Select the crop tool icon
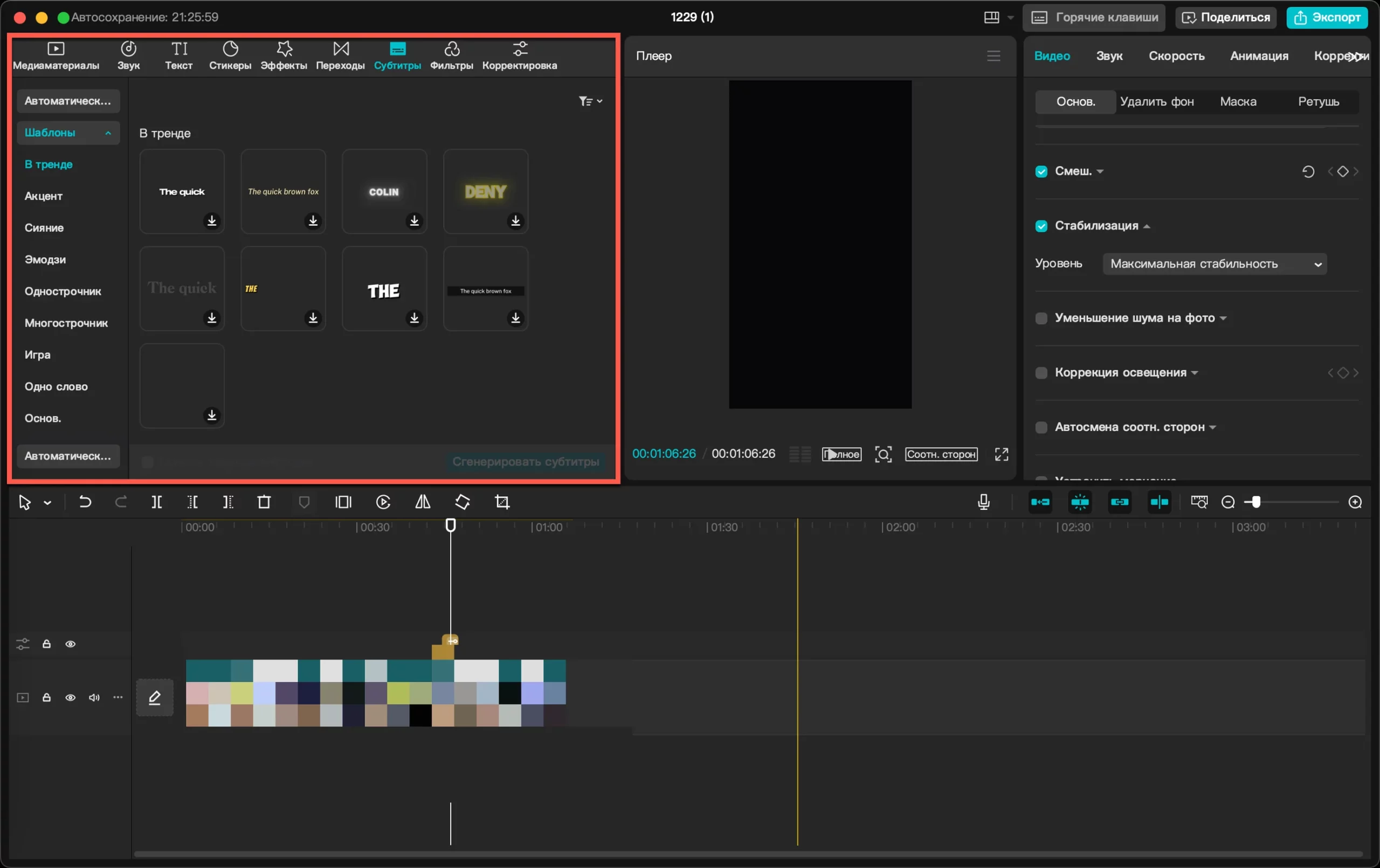The width and height of the screenshot is (1380, 868). click(502, 503)
